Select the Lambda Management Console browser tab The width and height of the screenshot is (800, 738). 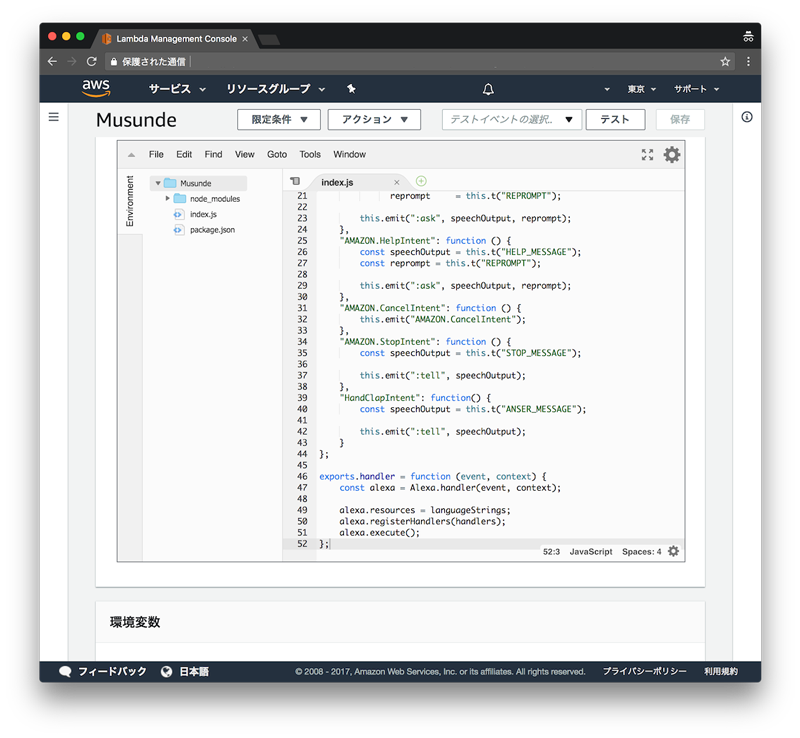[x=176, y=39]
